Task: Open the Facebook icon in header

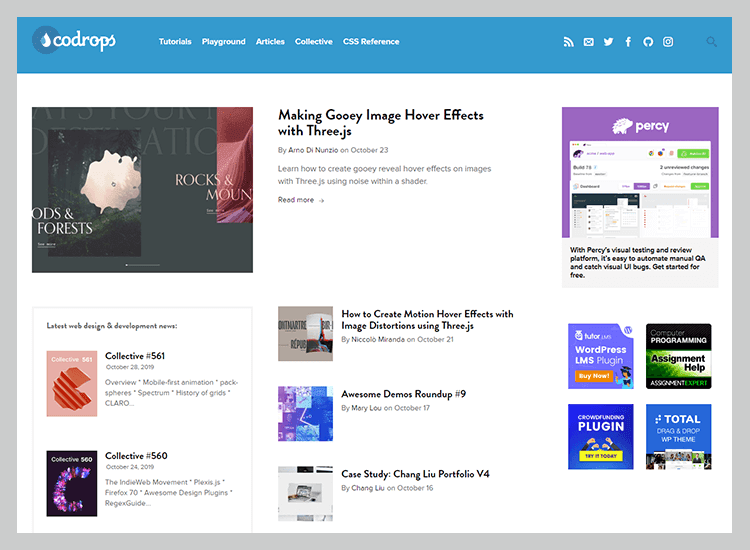Action: coord(628,42)
